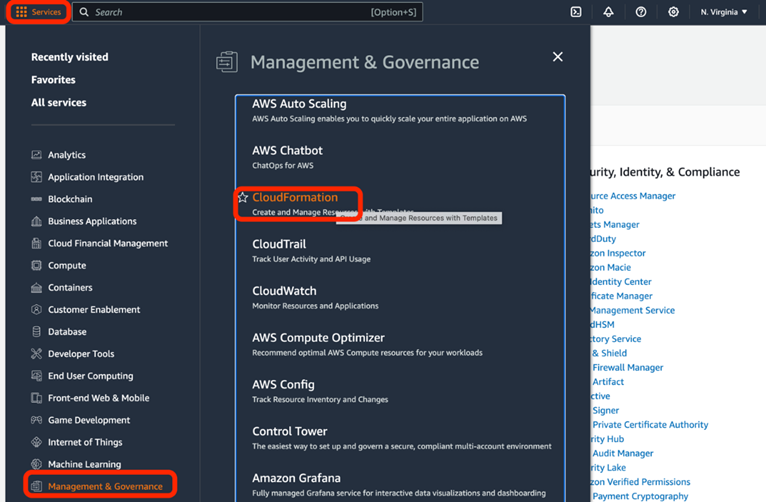Open the help question mark icon
This screenshot has height=502, width=766.
(x=641, y=12)
